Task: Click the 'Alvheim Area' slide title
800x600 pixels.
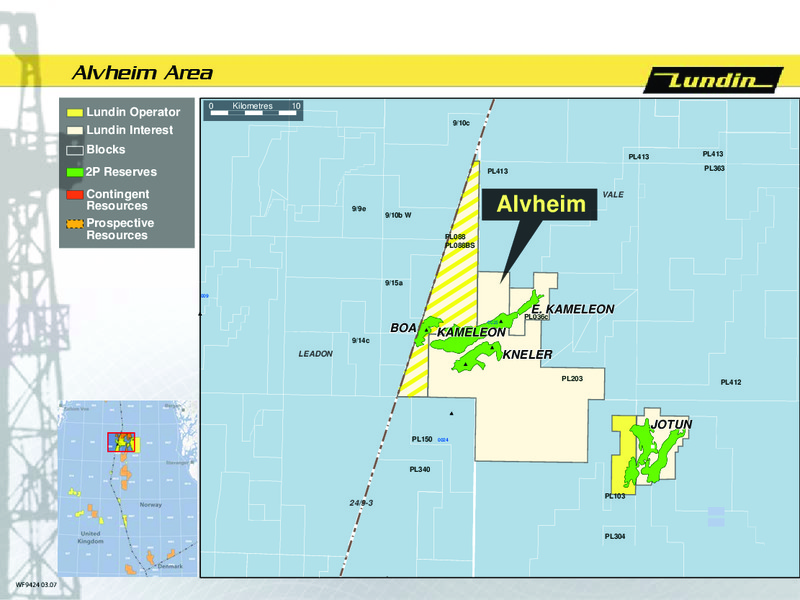Action: pos(142,73)
